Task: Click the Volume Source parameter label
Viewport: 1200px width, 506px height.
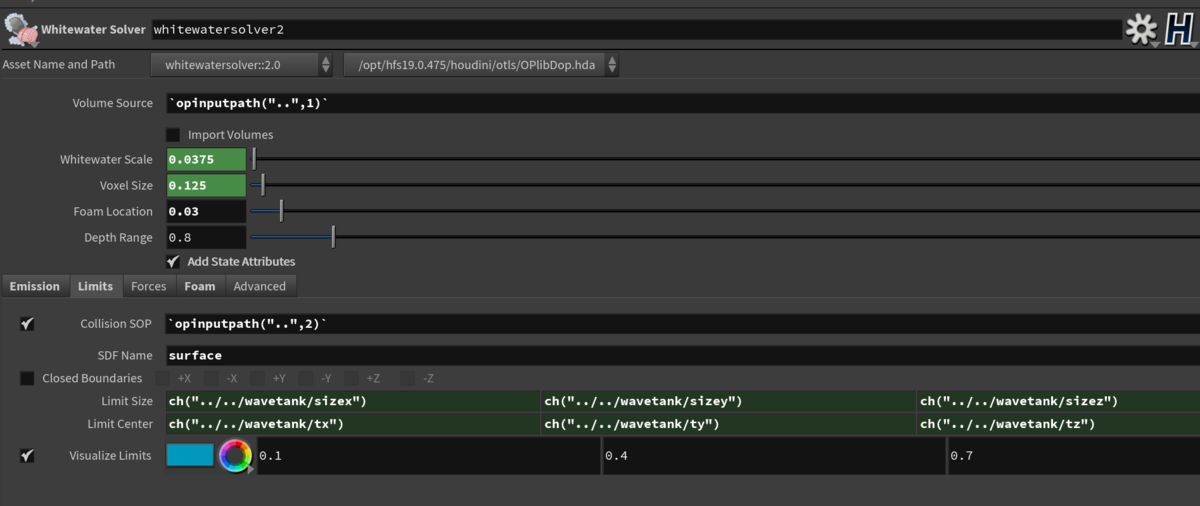Action: click(112, 103)
